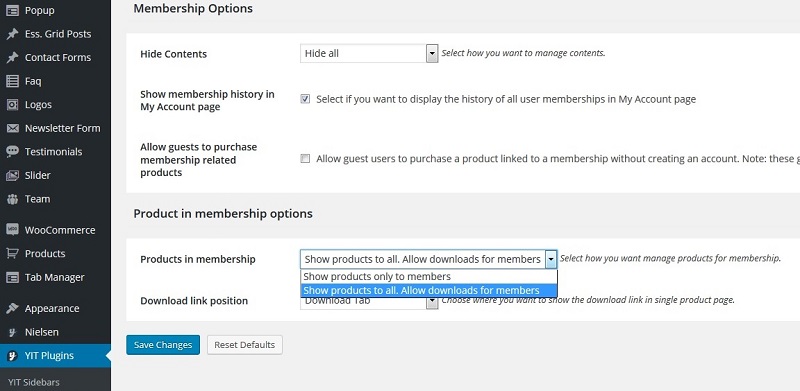Uncheck Show membership history checkbox

point(305,99)
